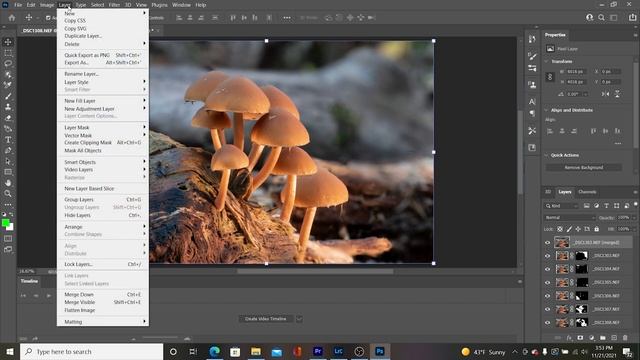The width and height of the screenshot is (640, 360).
Task: Collapse the Quick Actions section
Action: click(547, 155)
